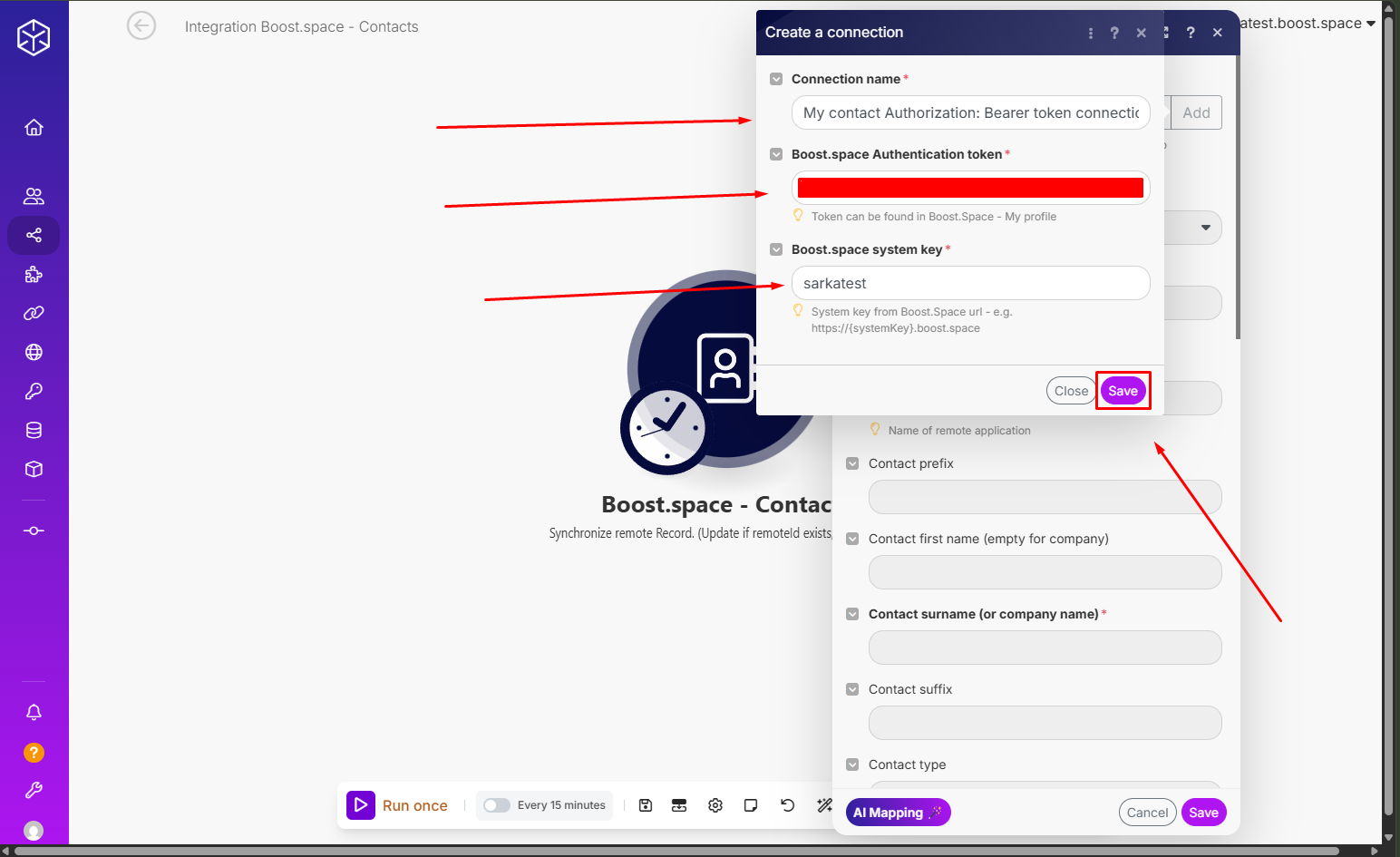Image resolution: width=1400 pixels, height=857 pixels.
Task: Expand the boost.space account dropdown at top right
Action: tap(1370, 24)
